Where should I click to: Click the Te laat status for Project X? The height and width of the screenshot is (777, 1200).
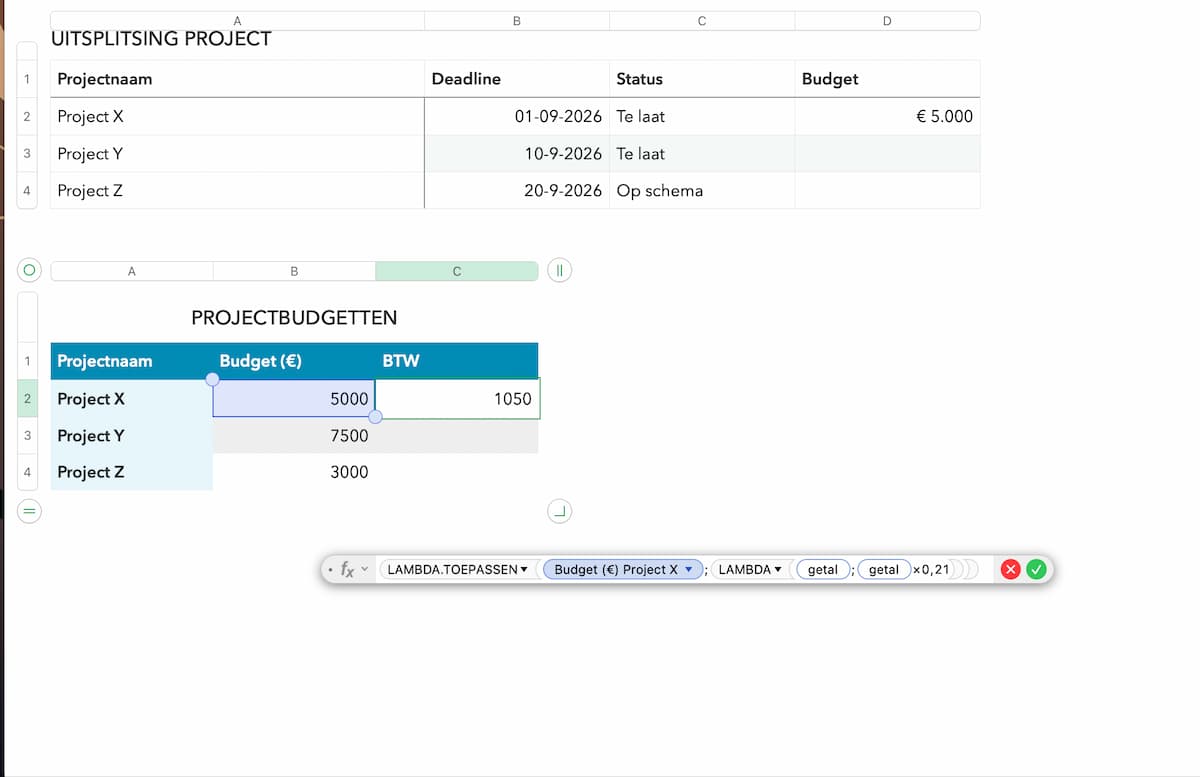(x=702, y=116)
